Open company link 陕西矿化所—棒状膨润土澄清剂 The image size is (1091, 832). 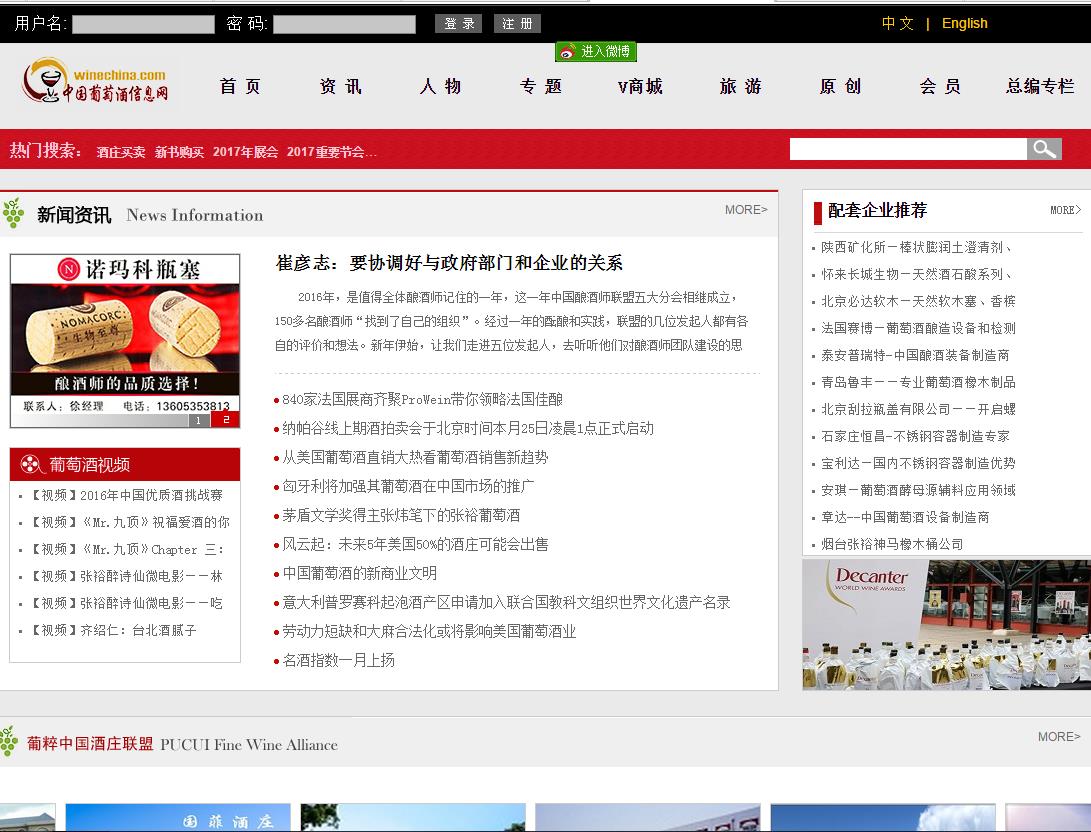(x=917, y=247)
